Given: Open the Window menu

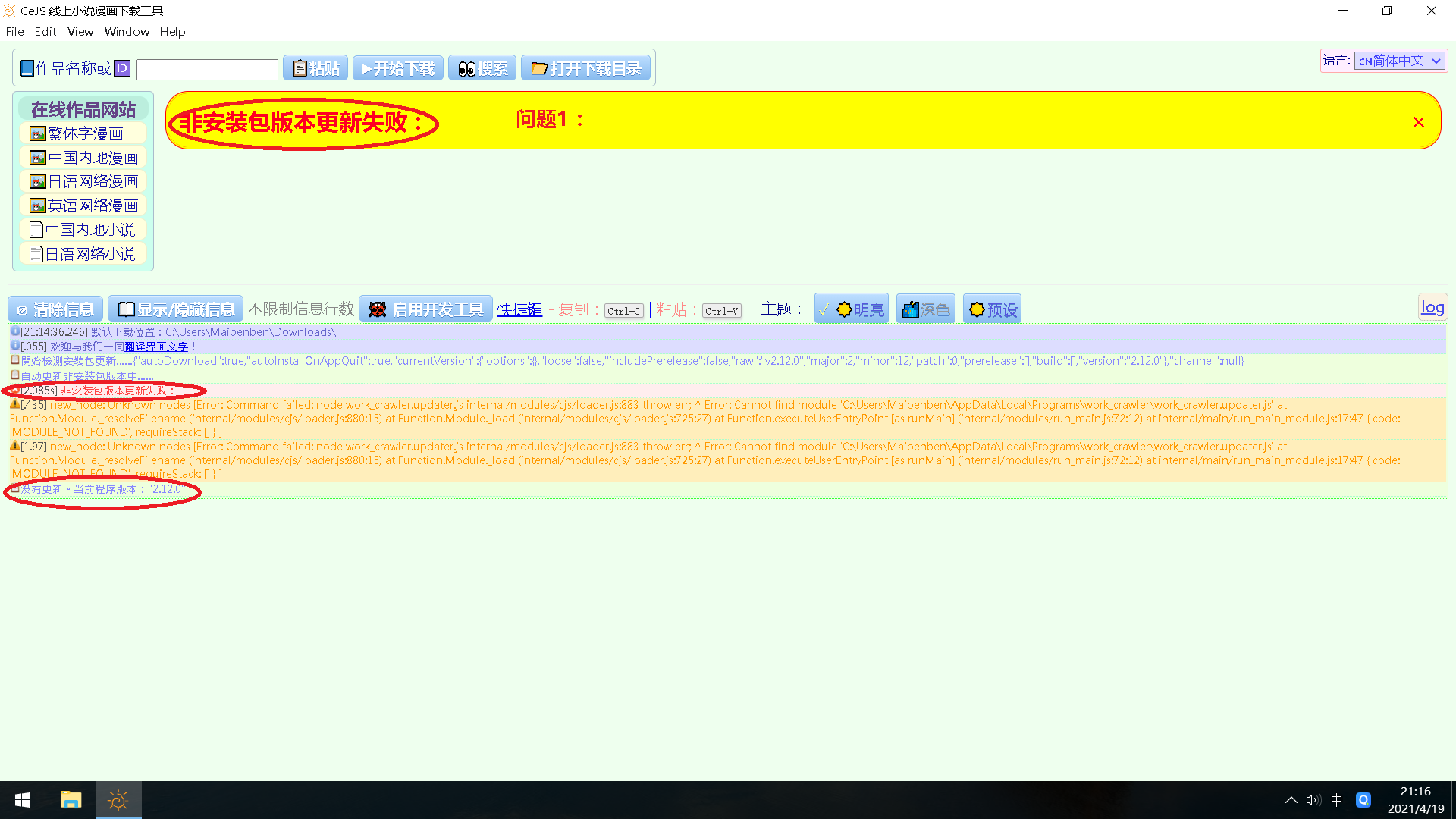Looking at the screenshot, I should coord(127,31).
